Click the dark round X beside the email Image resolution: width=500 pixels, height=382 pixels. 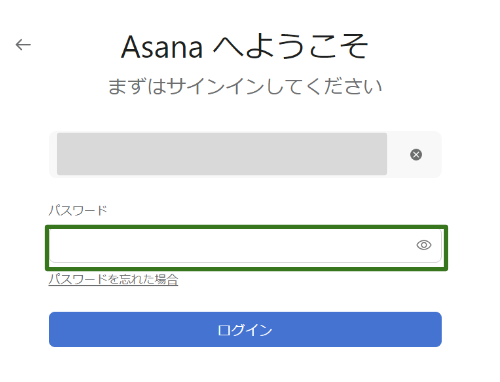tap(416, 155)
